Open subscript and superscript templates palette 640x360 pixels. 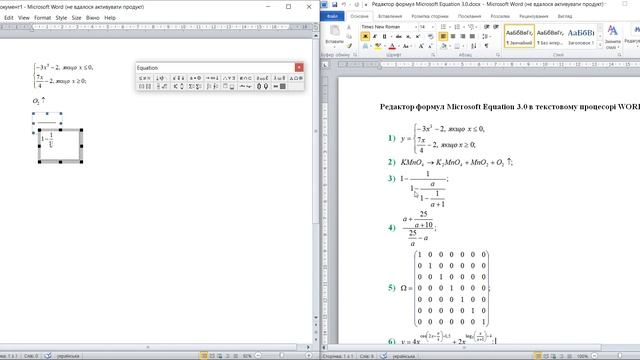coord(178,87)
